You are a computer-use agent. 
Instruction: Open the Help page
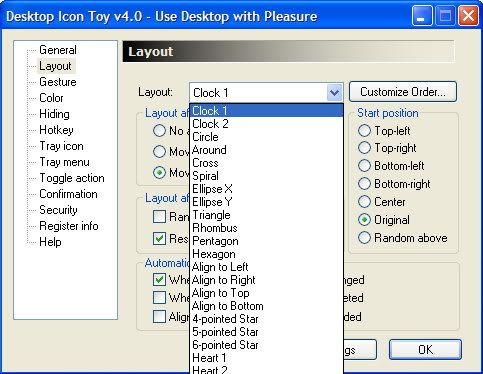pos(50,242)
